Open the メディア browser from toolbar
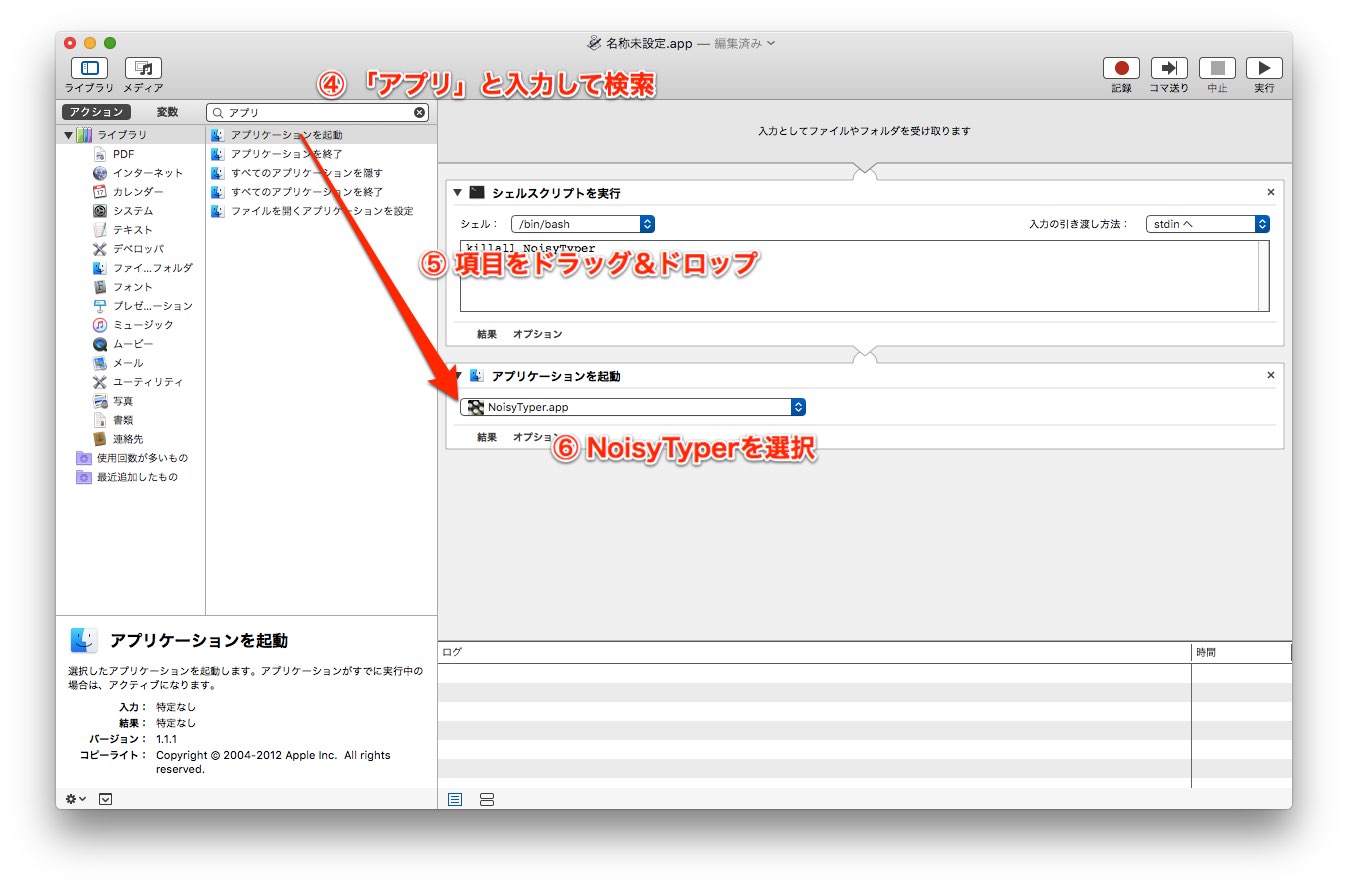Screen dimensions: 1348x889 pyautogui.click(x=143, y=68)
